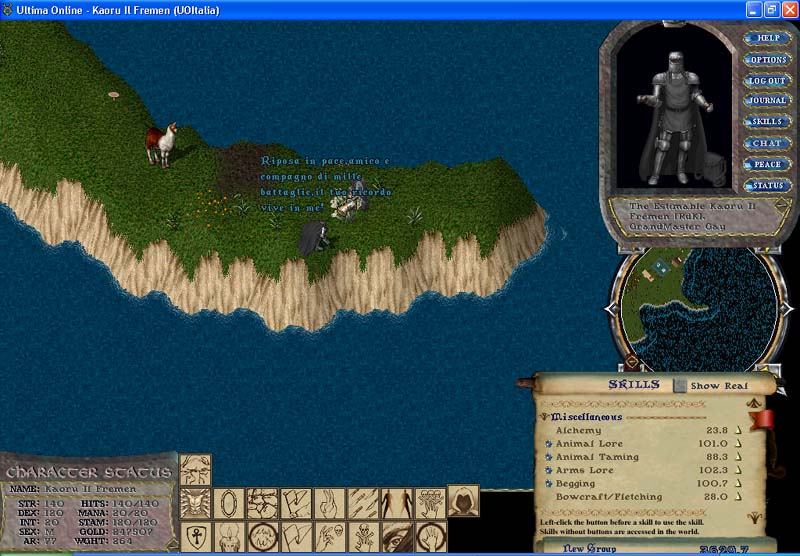Toggle the Animal Taming skill lock arrow
800x556 pixels.
pyautogui.click(x=738, y=457)
